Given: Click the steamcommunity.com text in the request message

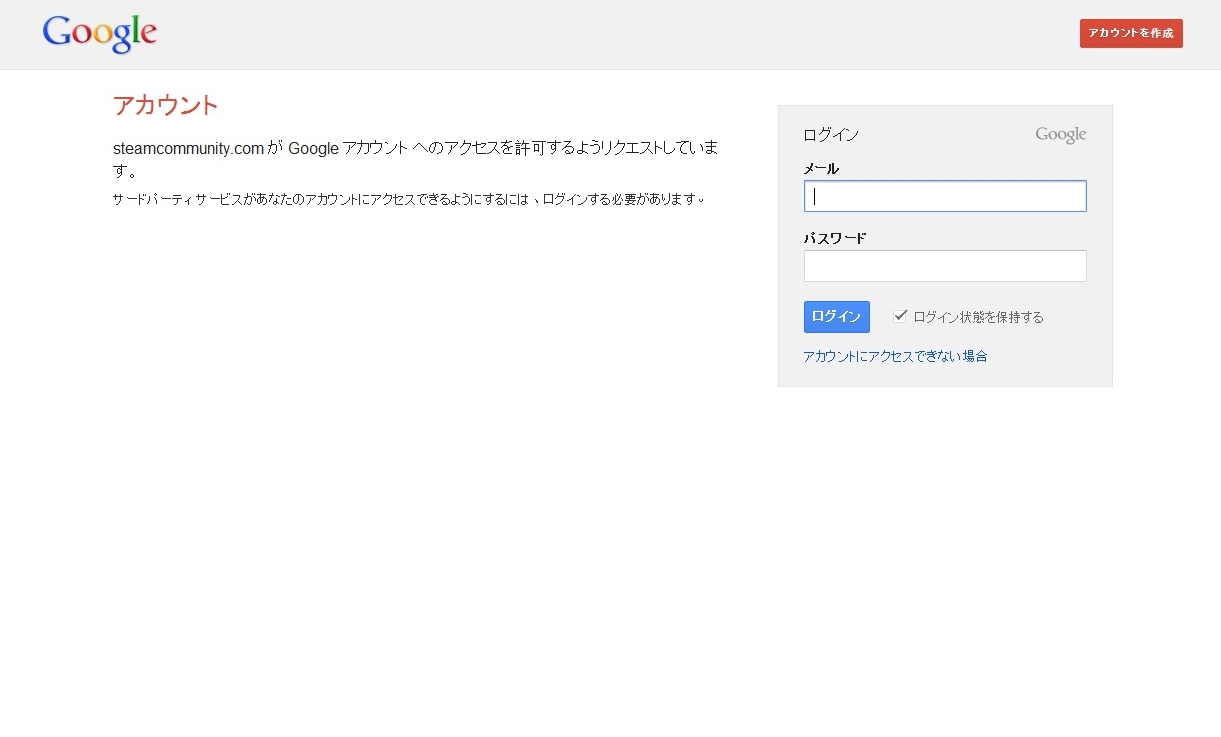Looking at the screenshot, I should [x=188, y=148].
